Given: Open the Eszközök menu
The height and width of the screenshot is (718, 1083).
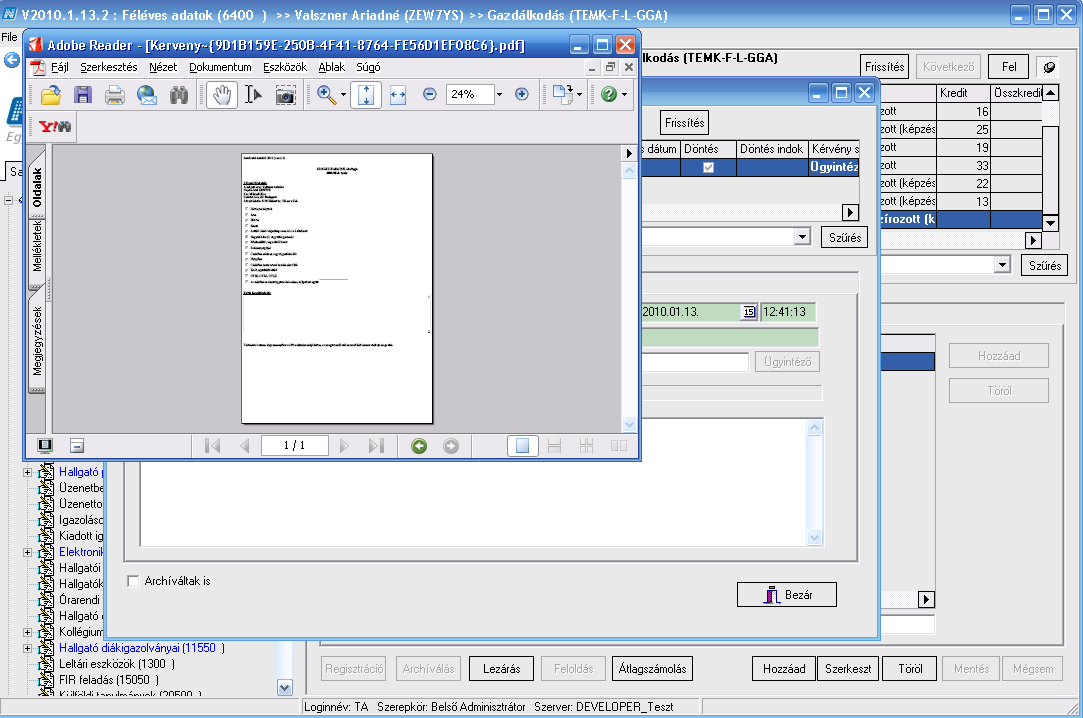Looking at the screenshot, I should [x=285, y=67].
